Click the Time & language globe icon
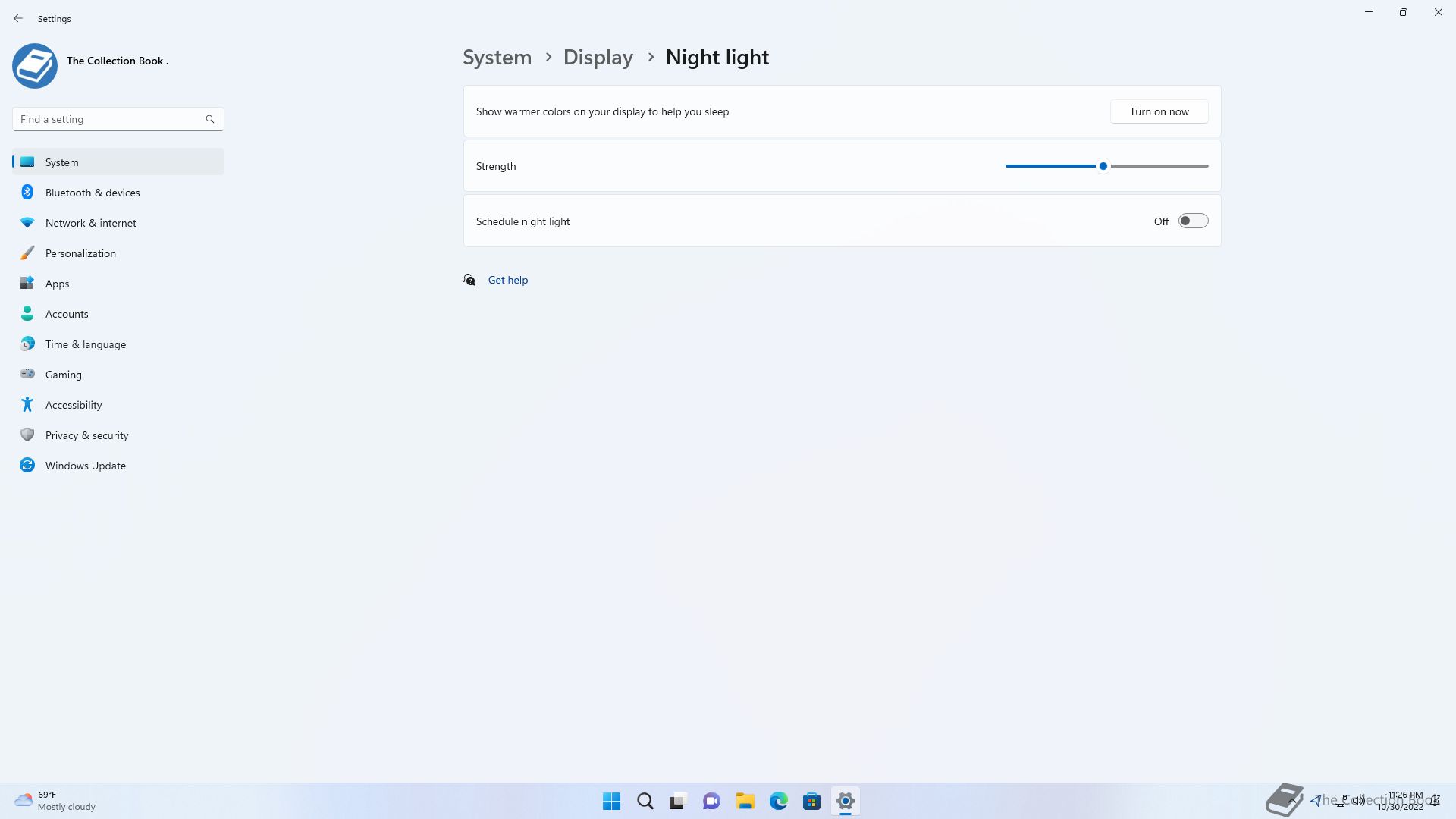 27,344
